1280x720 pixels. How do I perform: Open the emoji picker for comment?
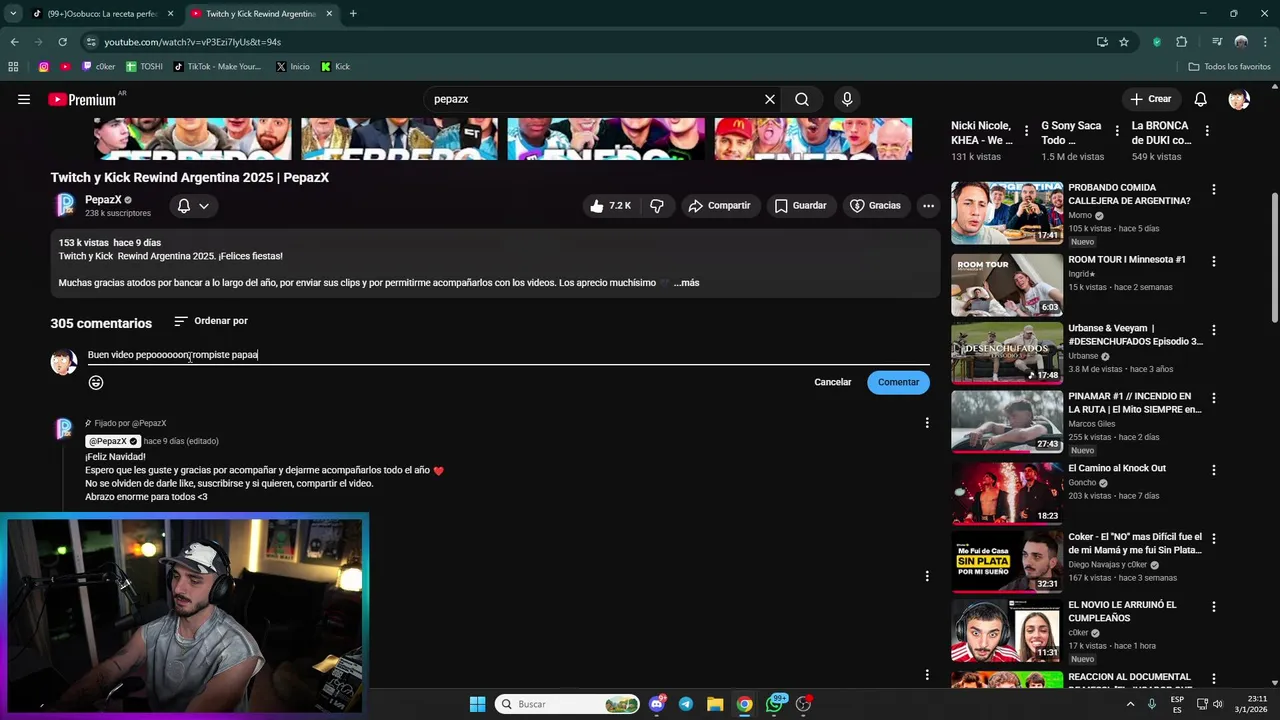[x=96, y=382]
